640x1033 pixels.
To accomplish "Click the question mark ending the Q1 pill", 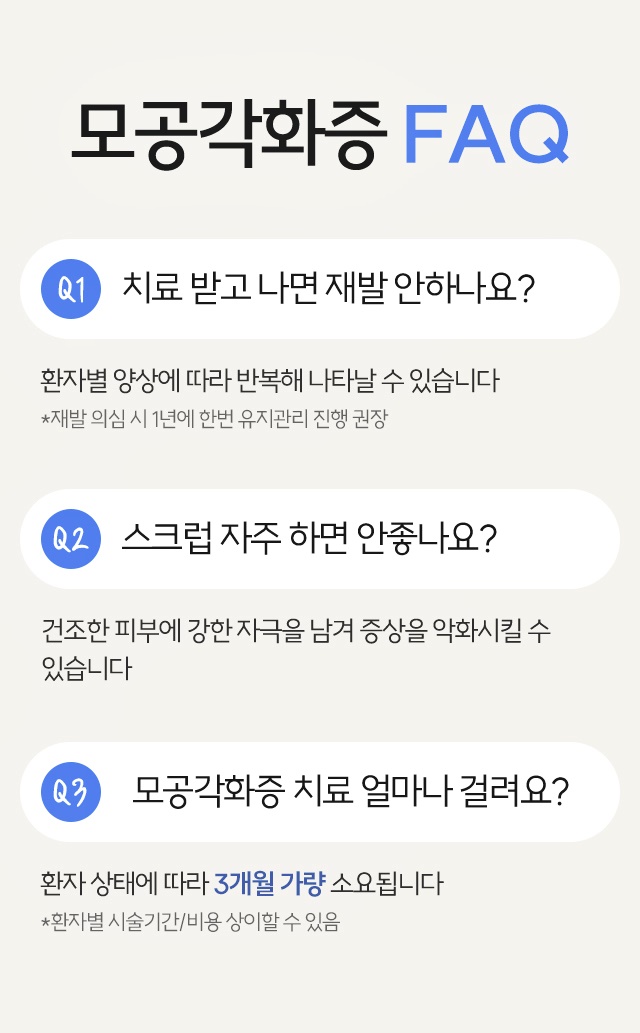I will pyautogui.click(x=525, y=289).
